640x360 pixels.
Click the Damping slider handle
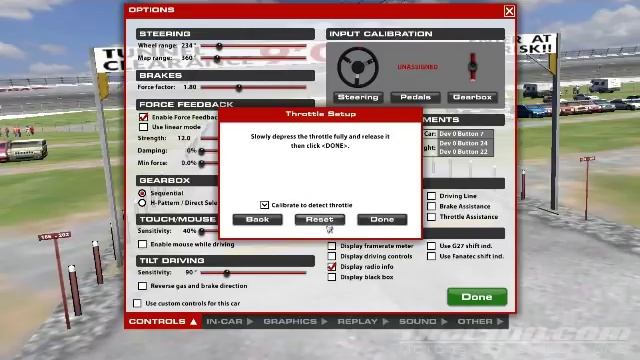point(202,151)
